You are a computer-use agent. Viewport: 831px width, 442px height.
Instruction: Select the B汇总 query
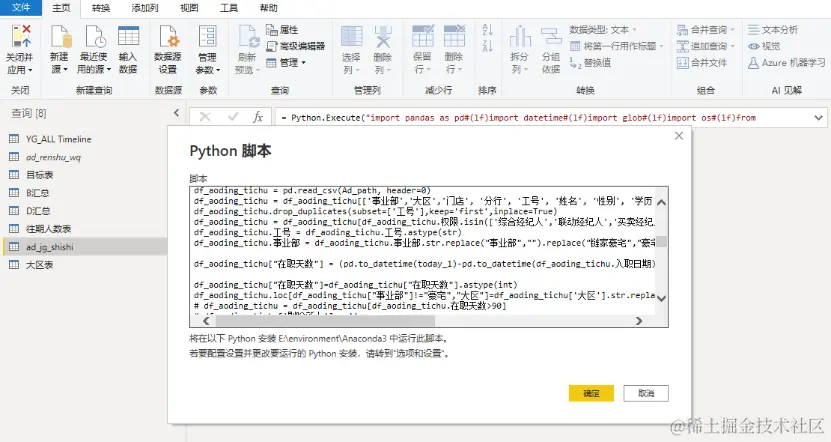click(84, 193)
